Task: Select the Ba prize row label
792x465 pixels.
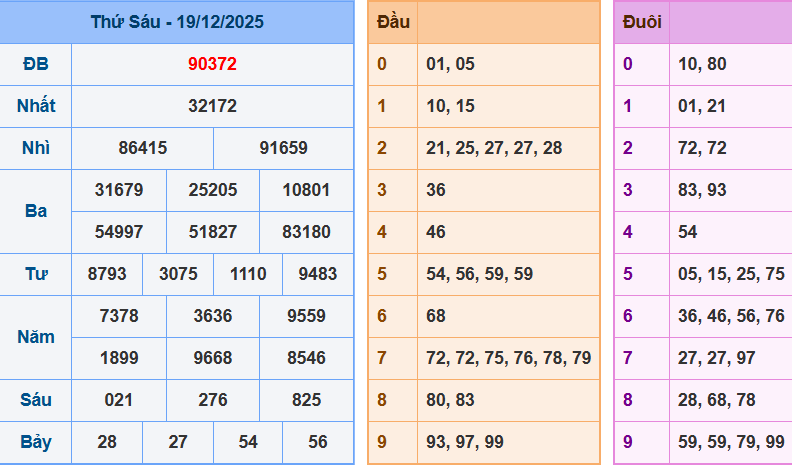Action: (x=36, y=211)
